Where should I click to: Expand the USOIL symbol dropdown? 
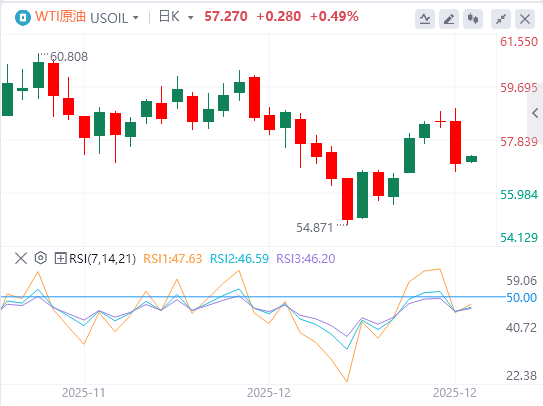click(135, 18)
